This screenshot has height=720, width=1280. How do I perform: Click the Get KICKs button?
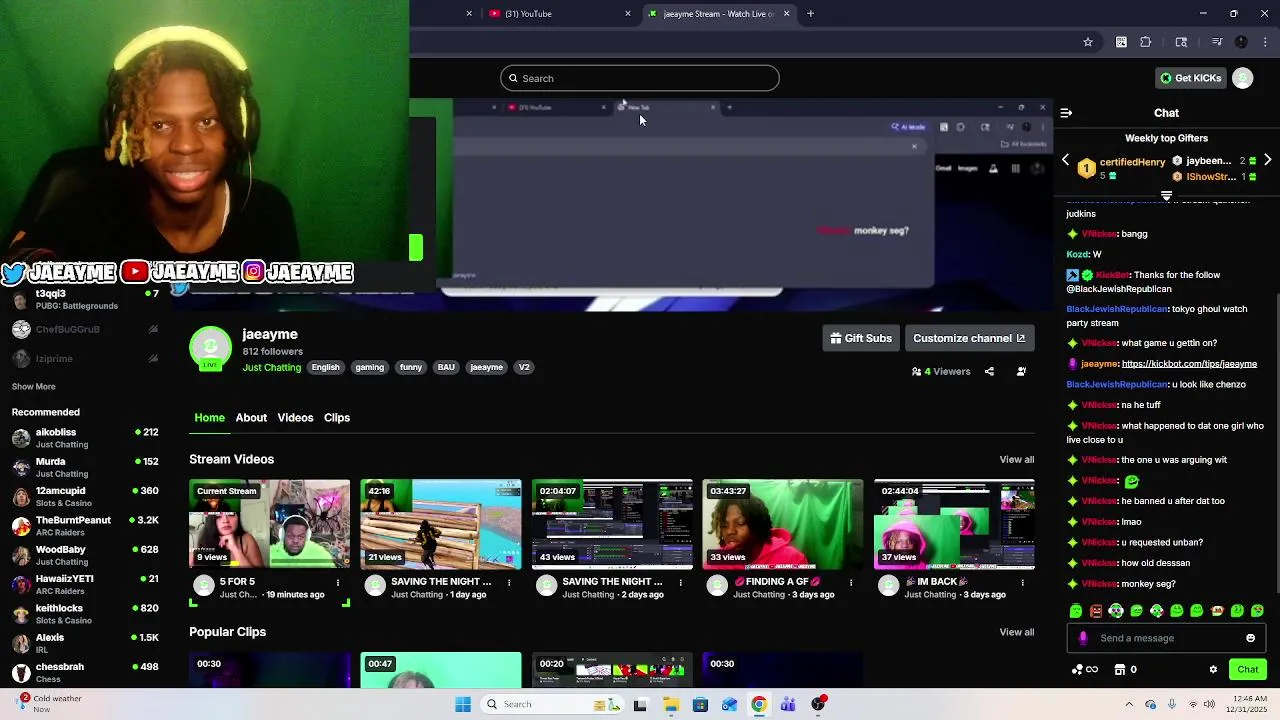click(x=1190, y=78)
